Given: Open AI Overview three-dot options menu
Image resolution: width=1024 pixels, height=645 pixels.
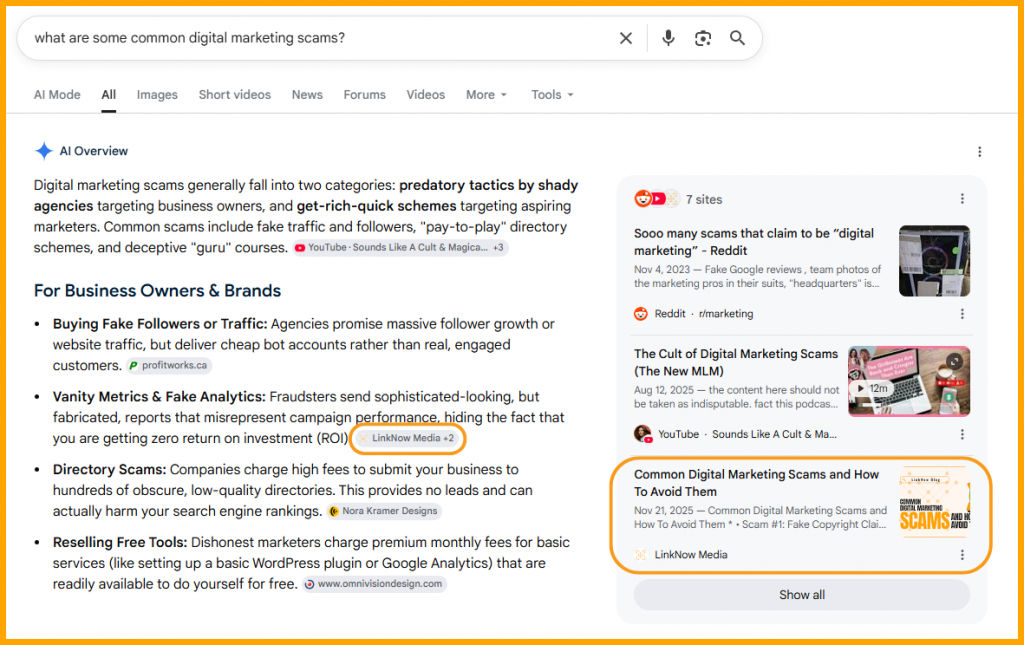Looking at the screenshot, I should [979, 151].
